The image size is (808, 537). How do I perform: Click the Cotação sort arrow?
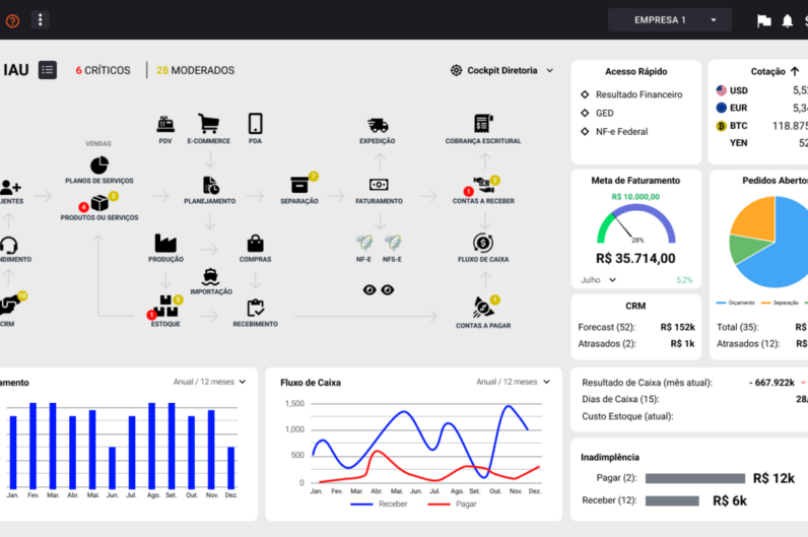tap(795, 71)
